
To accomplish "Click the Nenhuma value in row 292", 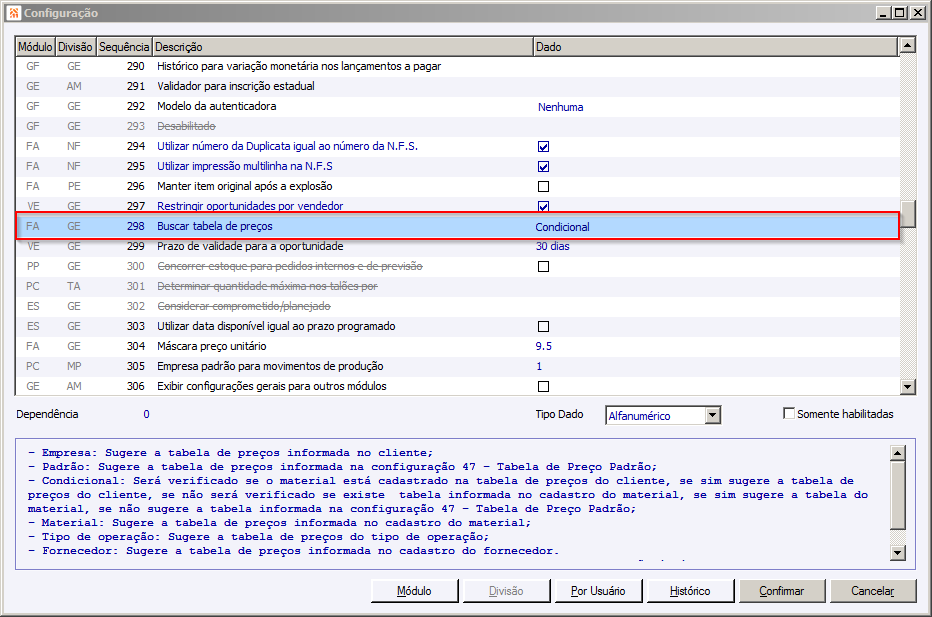I will coord(561,107).
